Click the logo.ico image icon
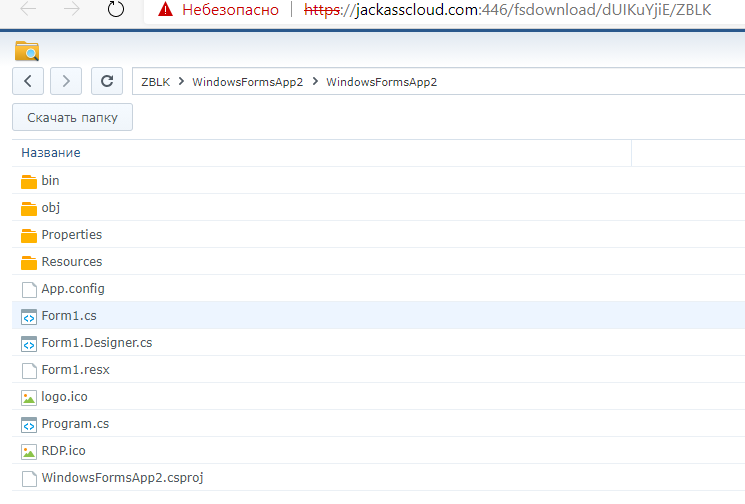The height and width of the screenshot is (504, 745). (x=29, y=398)
